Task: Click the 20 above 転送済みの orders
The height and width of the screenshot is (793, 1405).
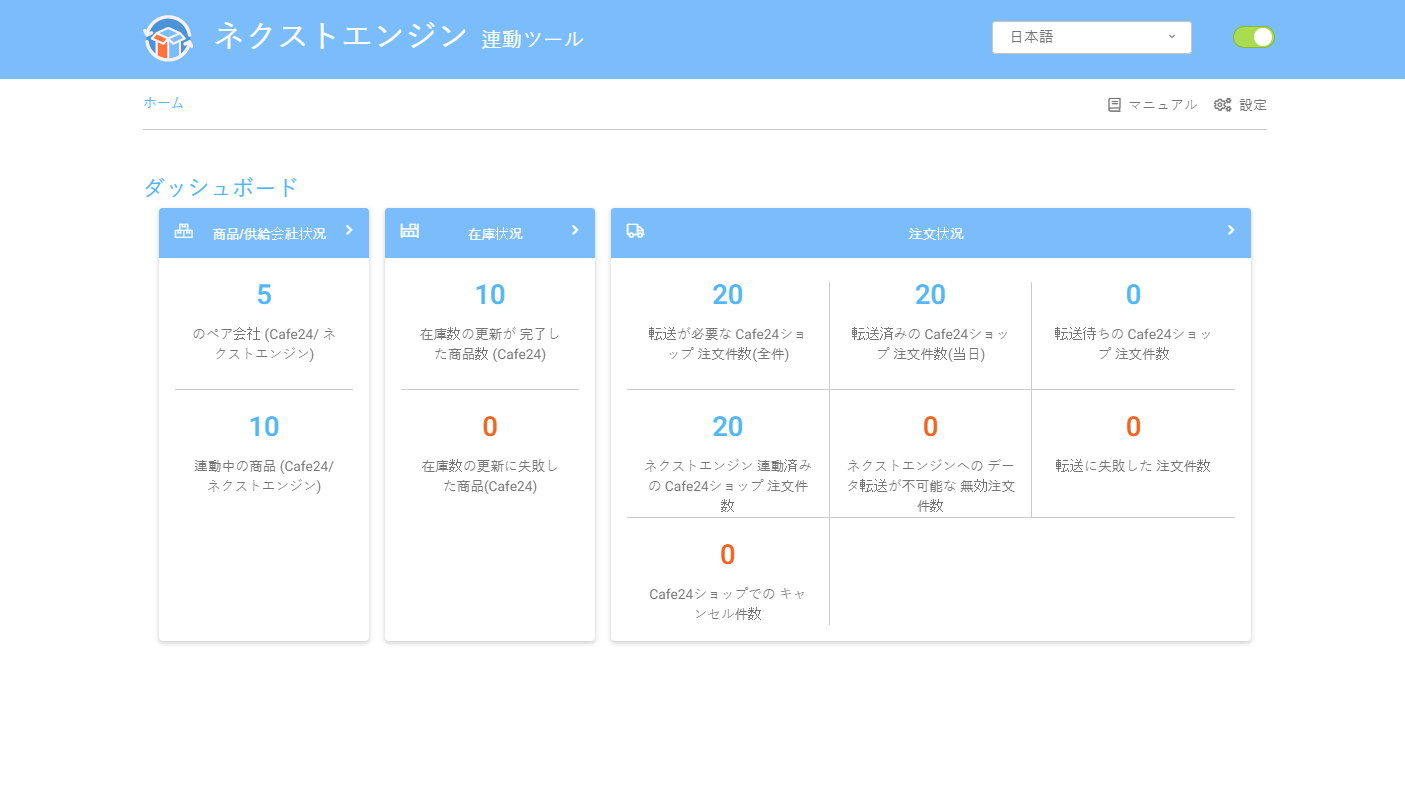Action: tap(930, 295)
